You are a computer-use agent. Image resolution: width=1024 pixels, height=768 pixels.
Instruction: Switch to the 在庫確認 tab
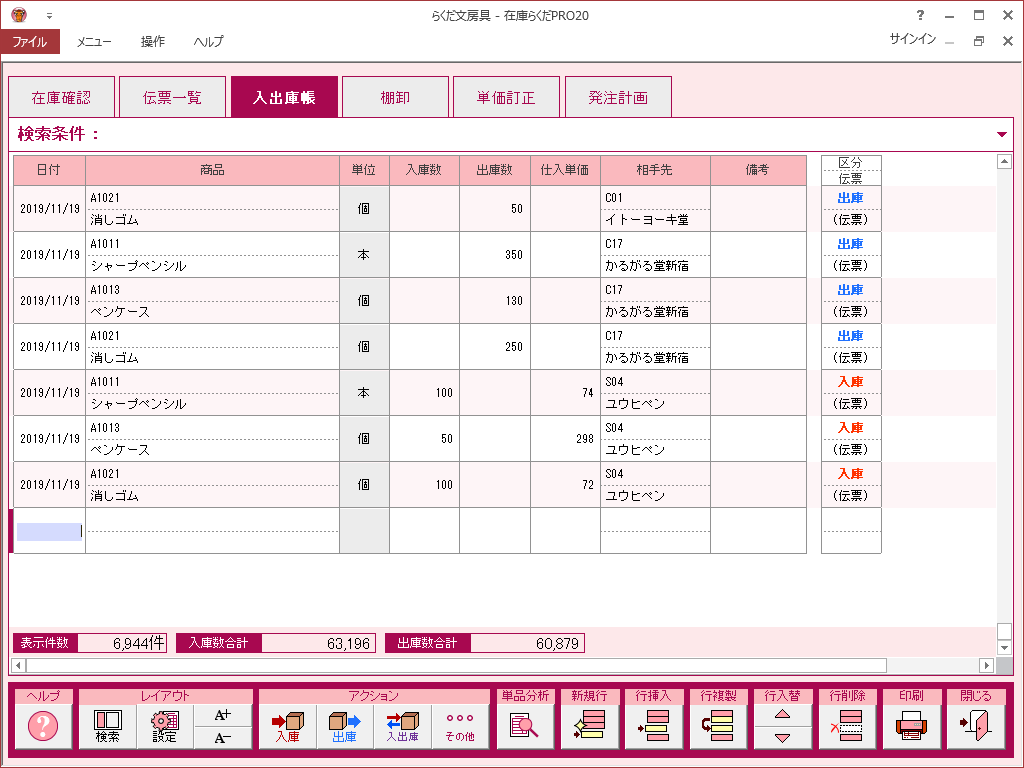pyautogui.click(x=61, y=98)
